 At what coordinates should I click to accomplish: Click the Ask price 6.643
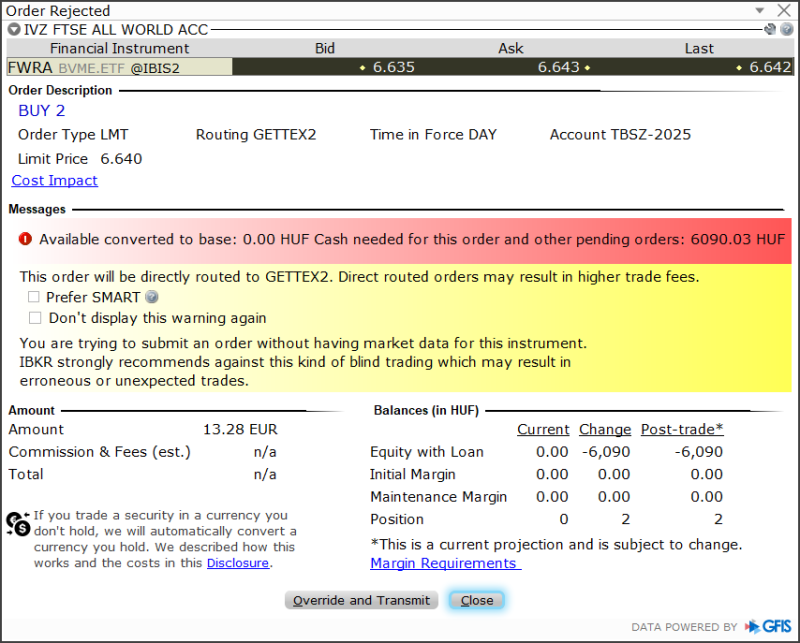(x=558, y=67)
